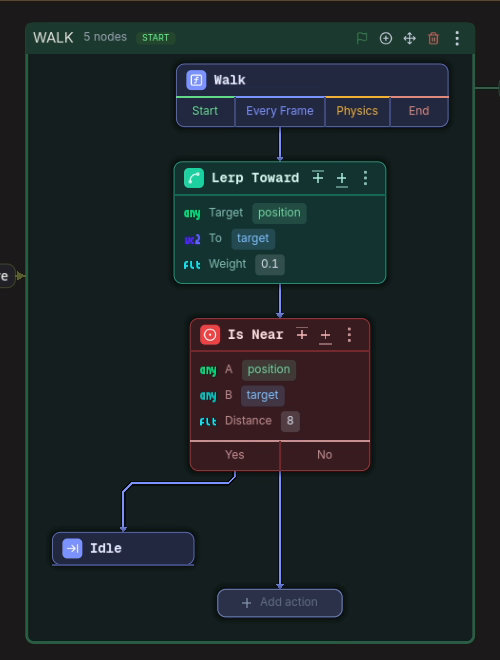The width and height of the screenshot is (500, 660).
Task: Switch to the Physics tab
Action: pyautogui.click(x=357, y=111)
